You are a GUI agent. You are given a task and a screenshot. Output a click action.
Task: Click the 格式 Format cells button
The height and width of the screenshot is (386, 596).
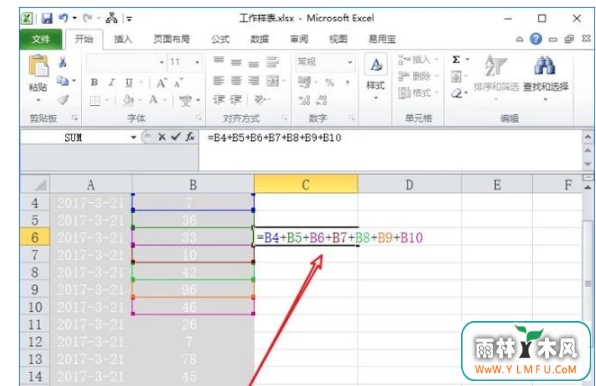418,93
